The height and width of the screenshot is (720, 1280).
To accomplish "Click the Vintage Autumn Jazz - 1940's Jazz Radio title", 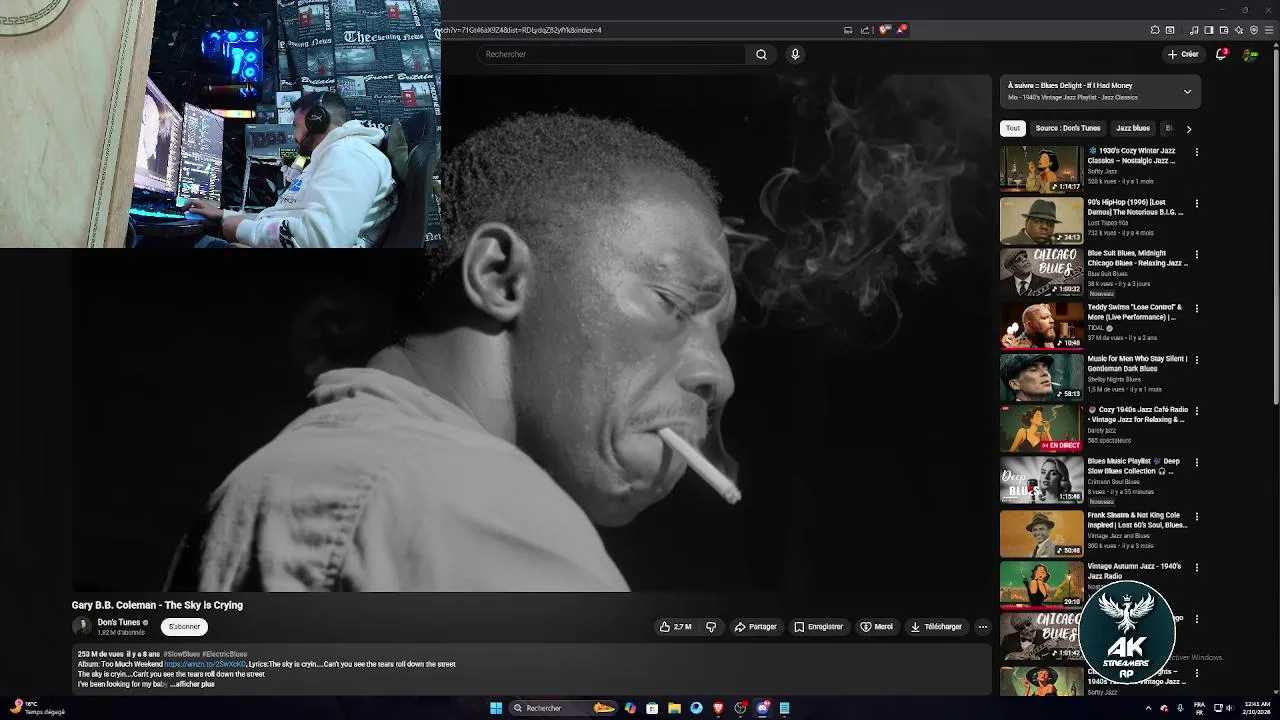I will click(x=1134, y=571).
